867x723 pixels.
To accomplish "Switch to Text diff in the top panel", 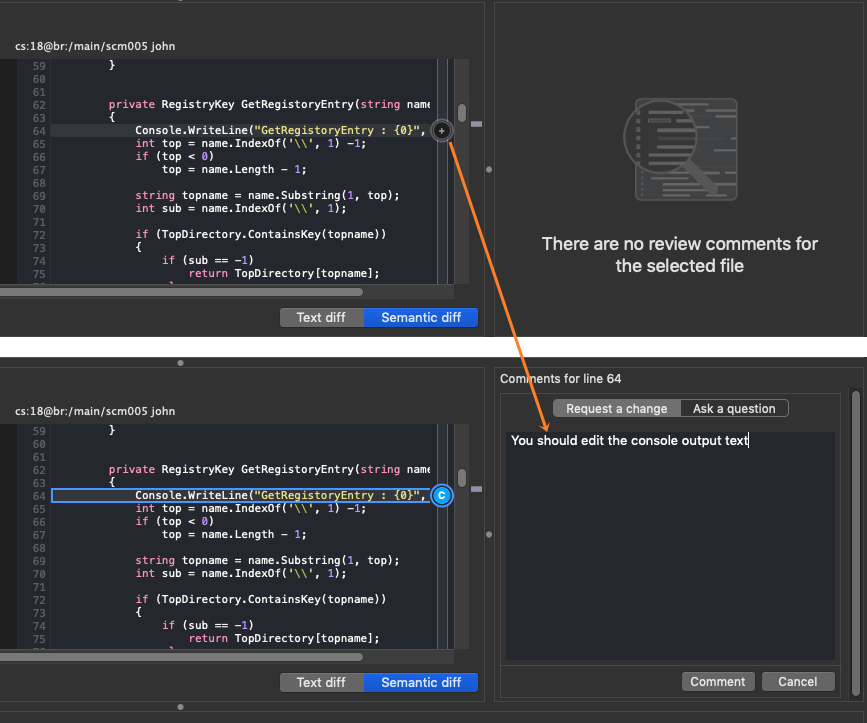I will (x=321, y=317).
